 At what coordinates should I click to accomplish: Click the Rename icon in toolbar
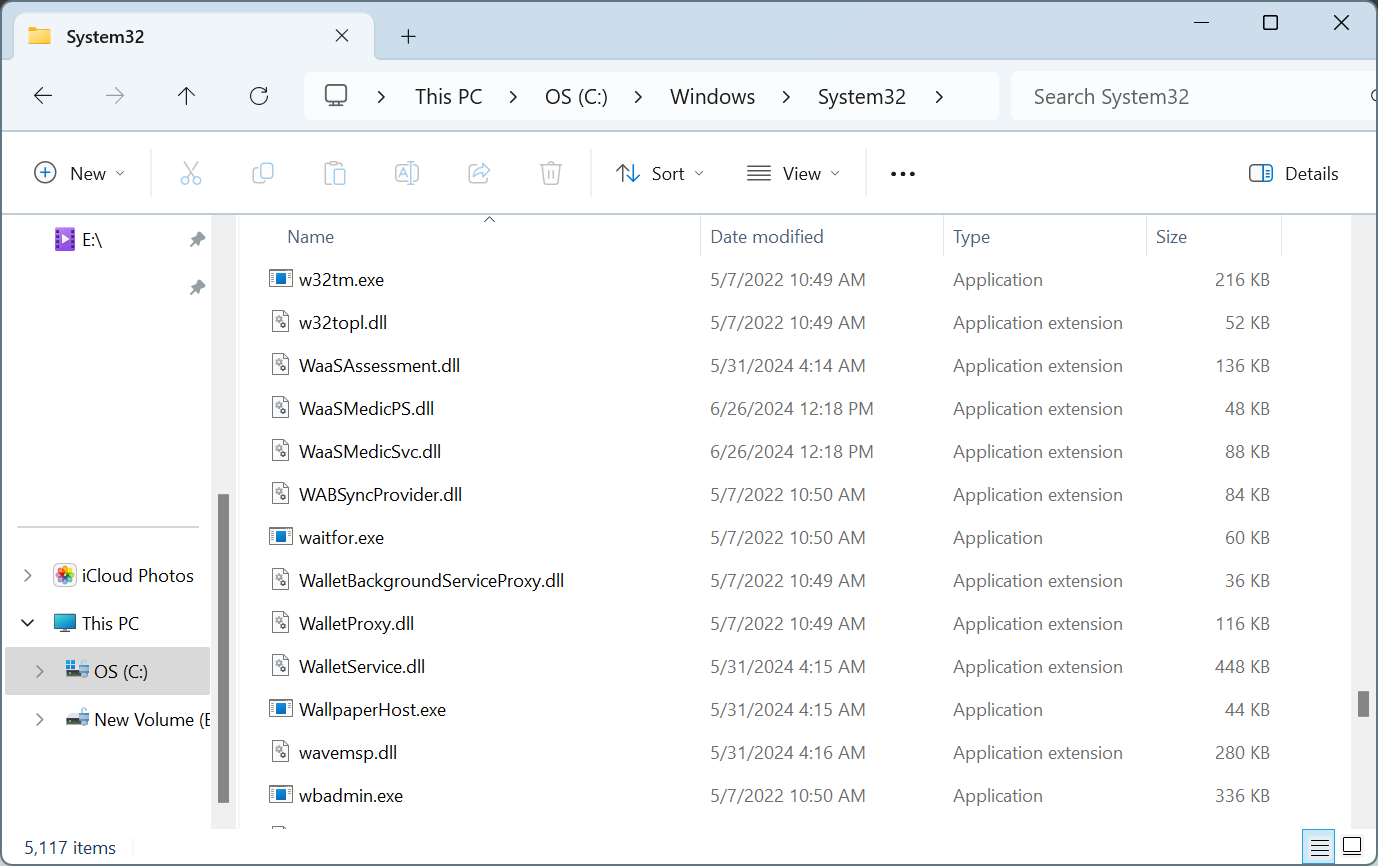coord(407,173)
